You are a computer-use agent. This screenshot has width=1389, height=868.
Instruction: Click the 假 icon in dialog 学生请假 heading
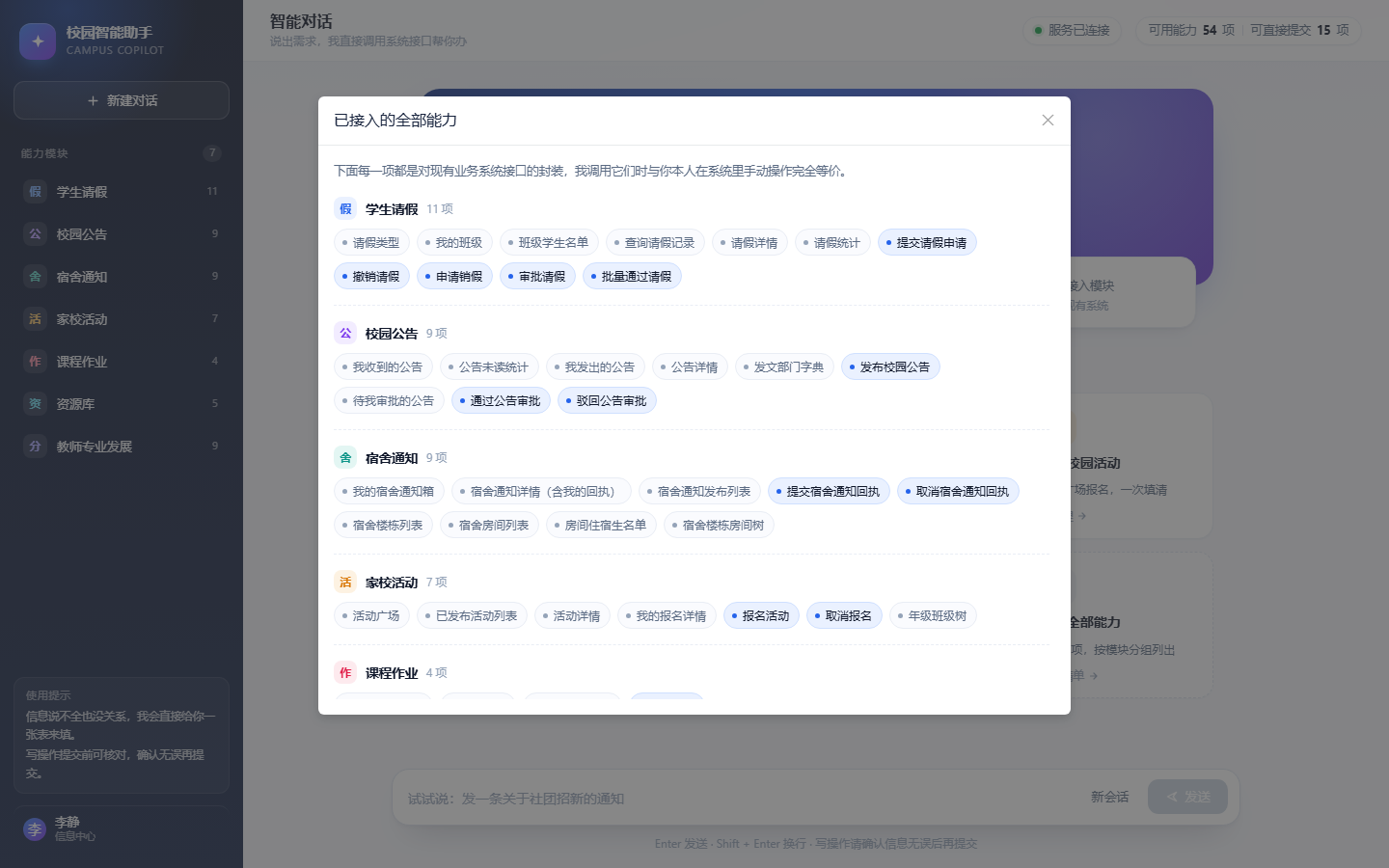pyautogui.click(x=345, y=209)
